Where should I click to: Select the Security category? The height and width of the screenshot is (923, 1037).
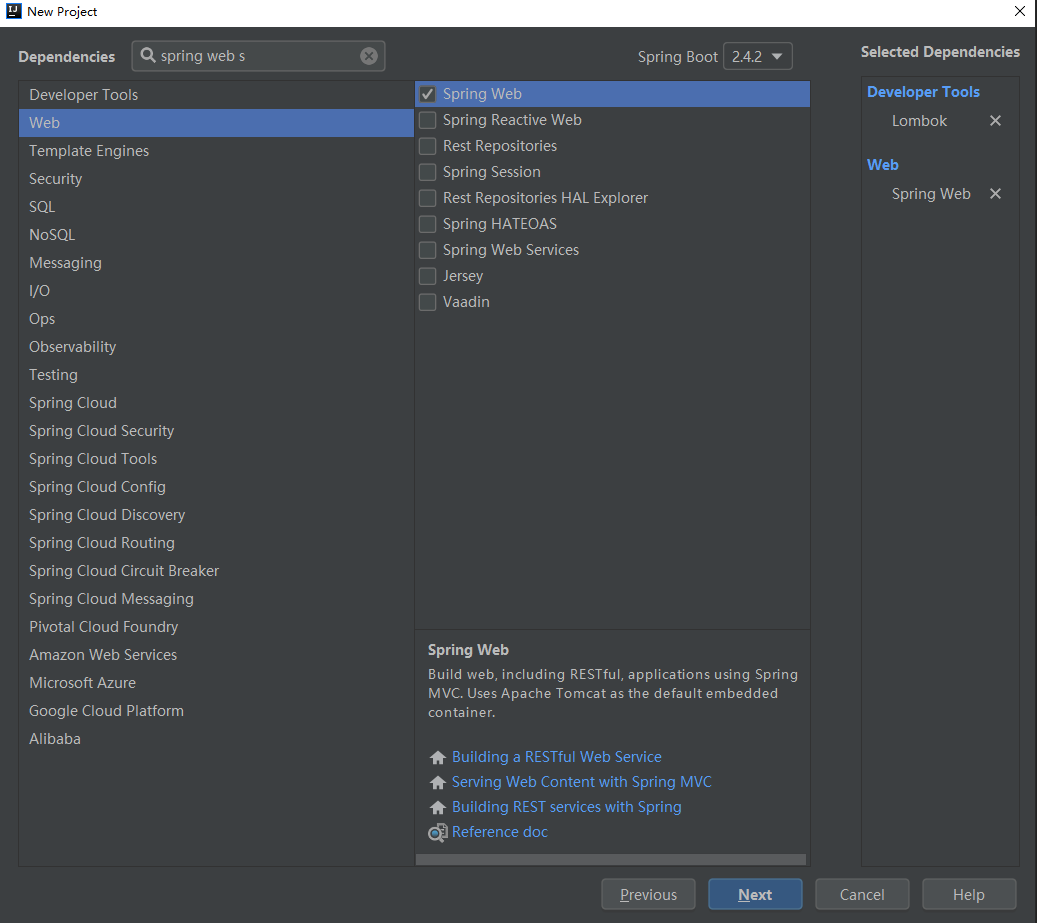(56, 179)
